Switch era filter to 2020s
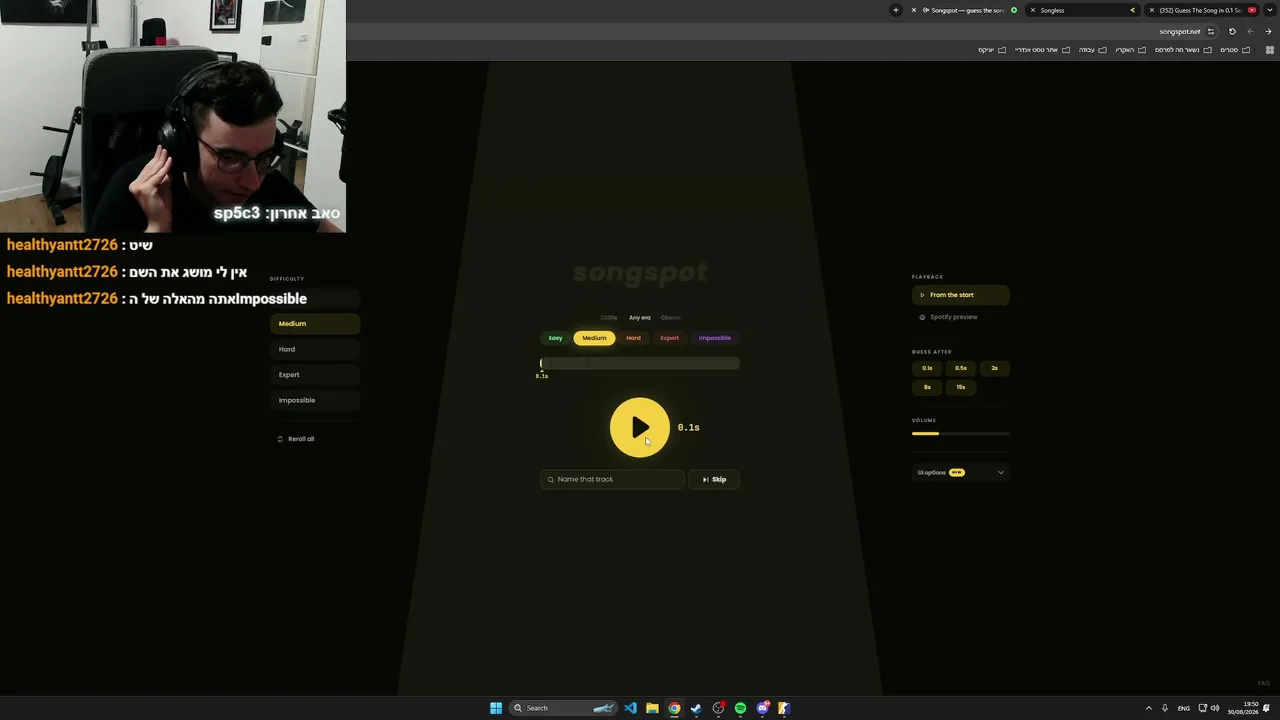This screenshot has width=1280, height=720. click(x=609, y=318)
